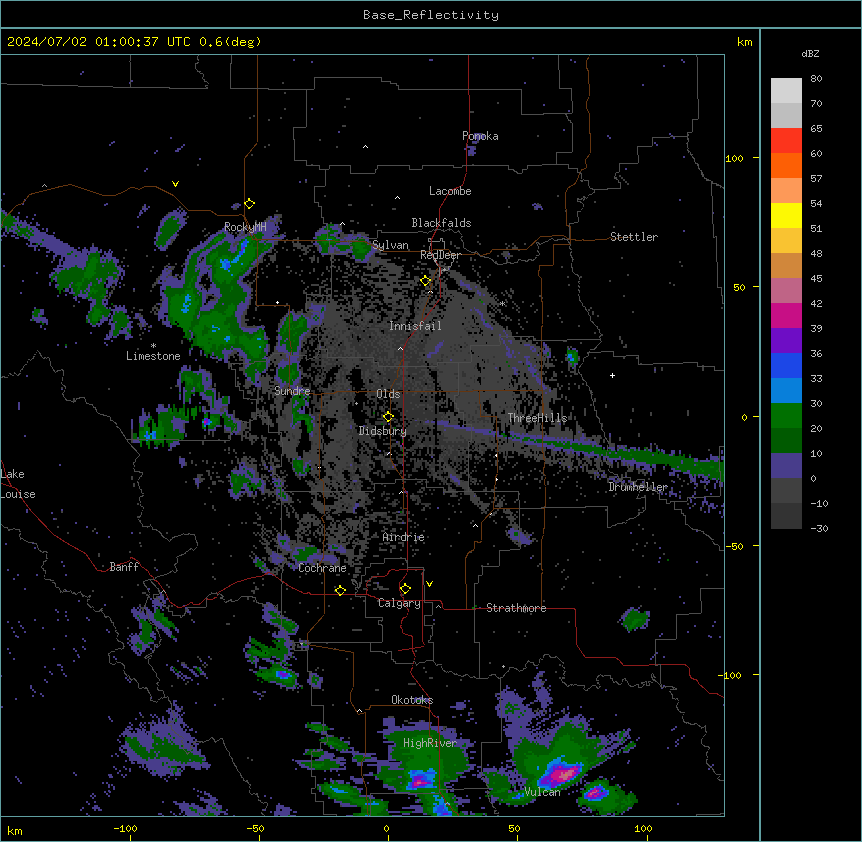Click the yellow diamond marker between Olds and Didsbury
The image size is (862, 842).
pos(388,417)
